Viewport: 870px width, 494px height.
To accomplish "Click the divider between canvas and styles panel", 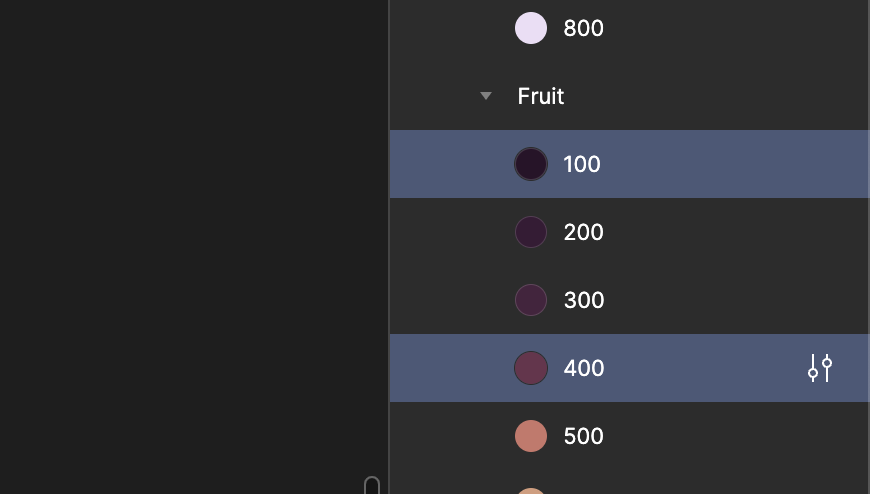I will [389, 247].
